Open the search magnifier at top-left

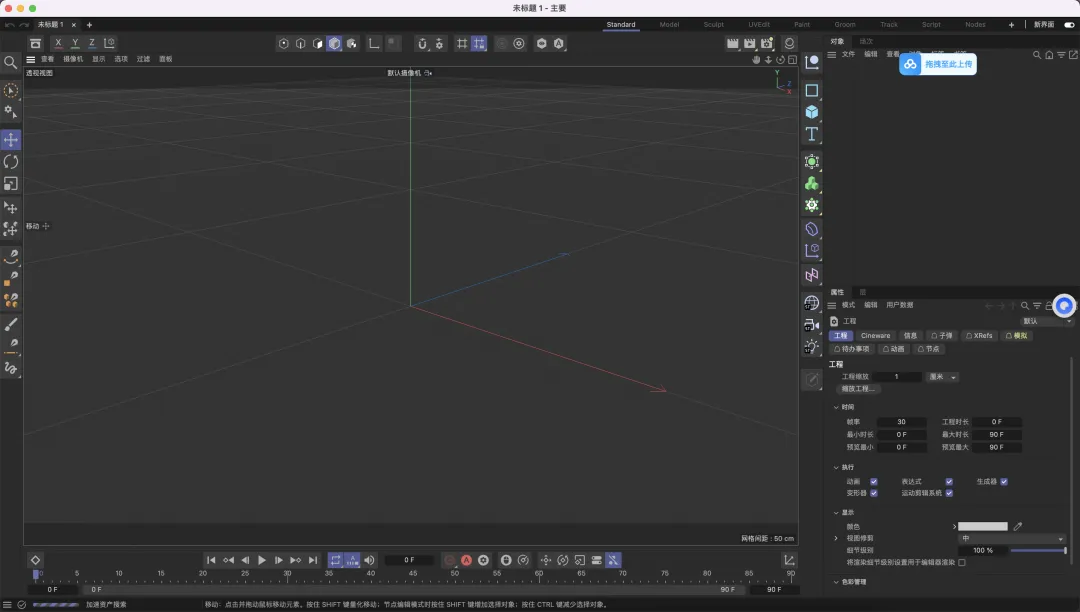pos(10,63)
